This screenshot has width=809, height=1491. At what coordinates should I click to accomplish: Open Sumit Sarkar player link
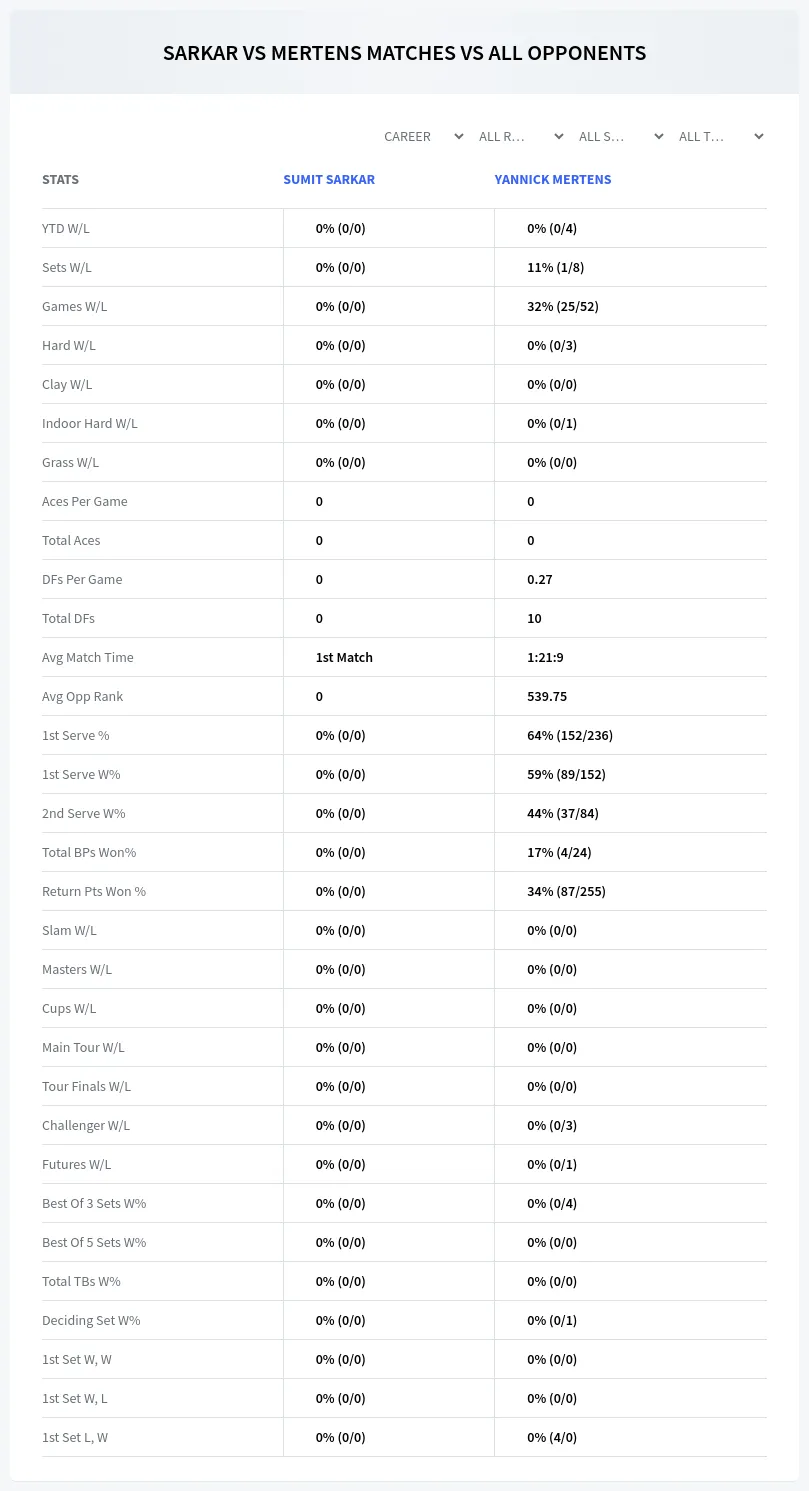(329, 180)
